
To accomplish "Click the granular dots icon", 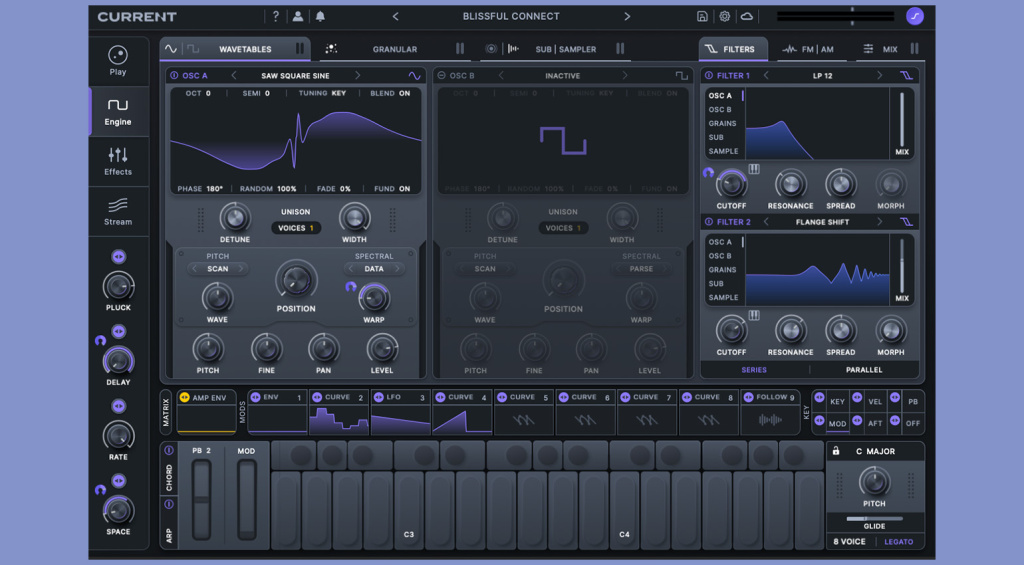I will (331, 49).
